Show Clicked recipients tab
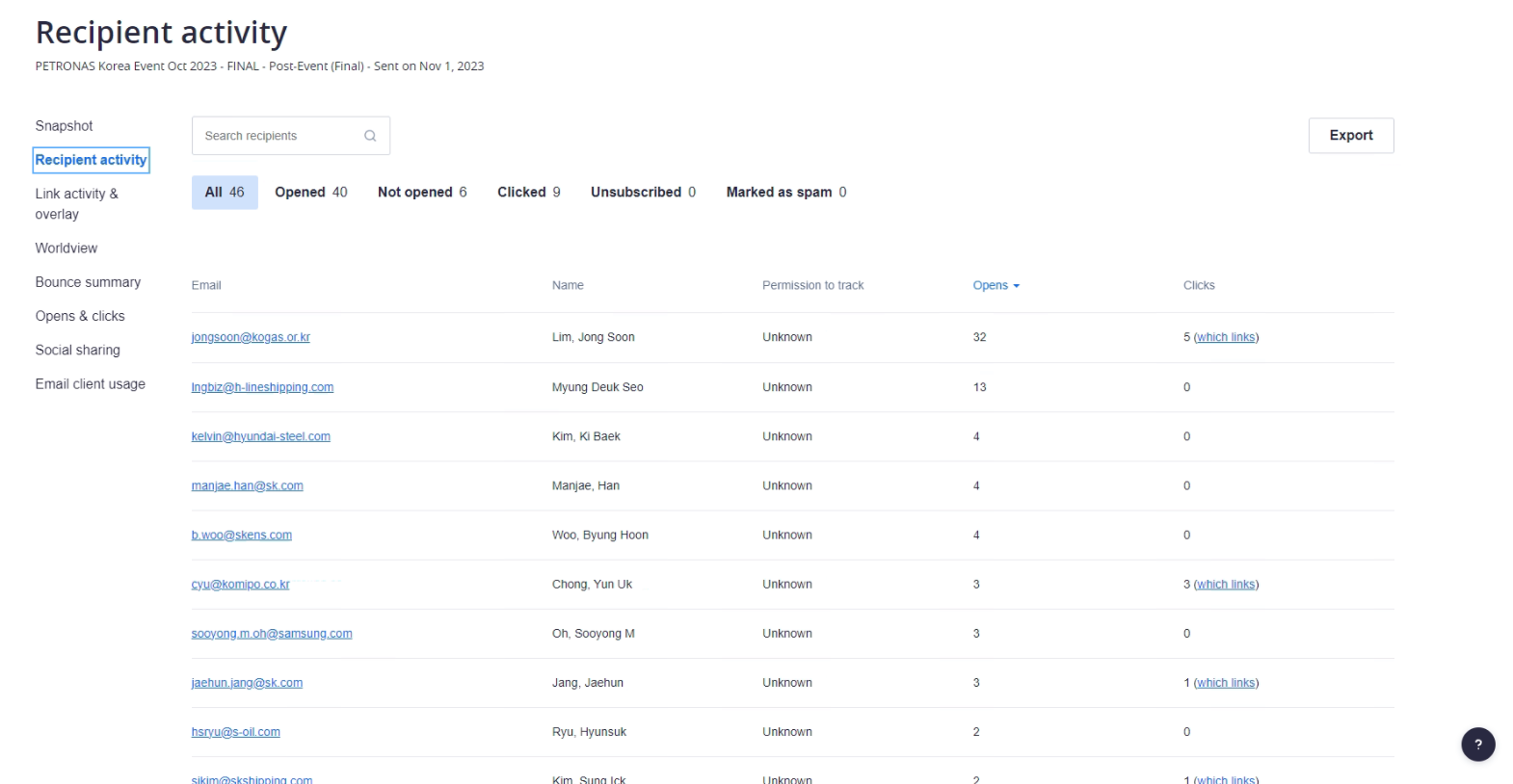The width and height of the screenshot is (1513, 784). pyautogui.click(x=528, y=193)
